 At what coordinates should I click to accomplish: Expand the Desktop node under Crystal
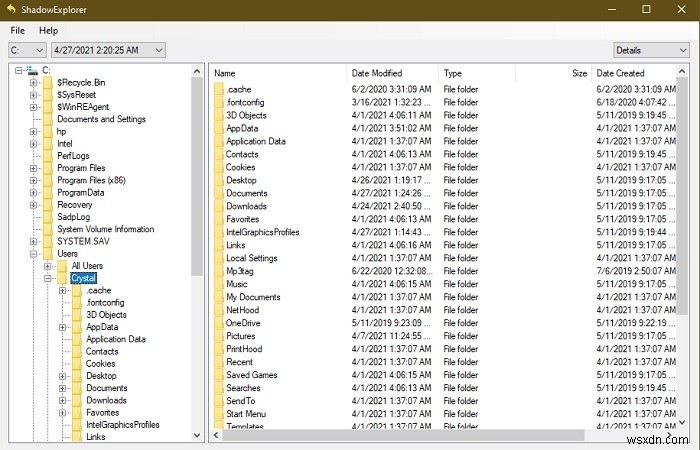point(62,376)
